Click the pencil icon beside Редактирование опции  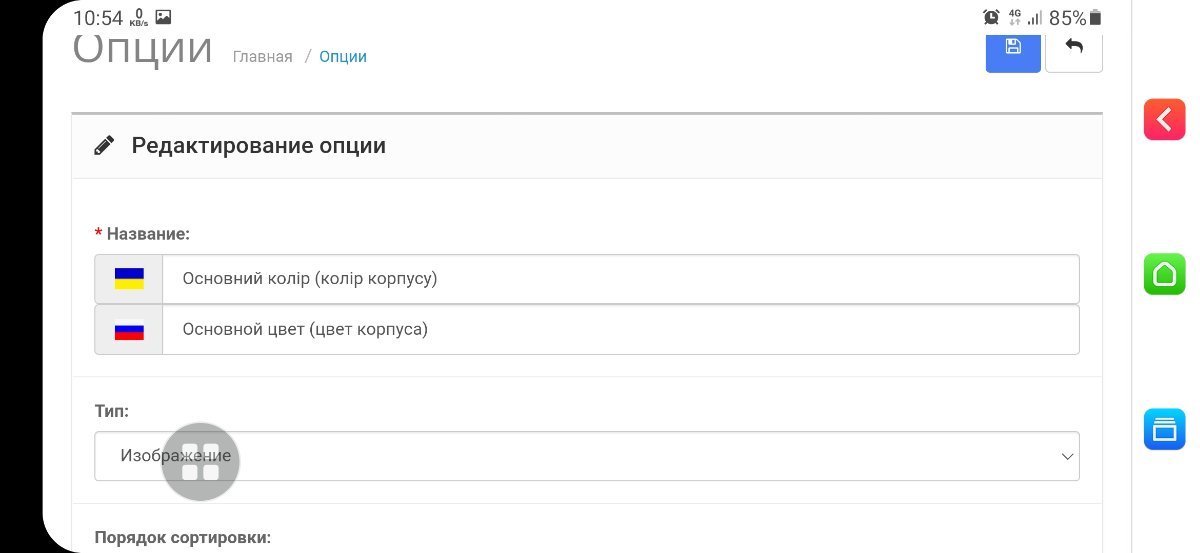pos(104,146)
